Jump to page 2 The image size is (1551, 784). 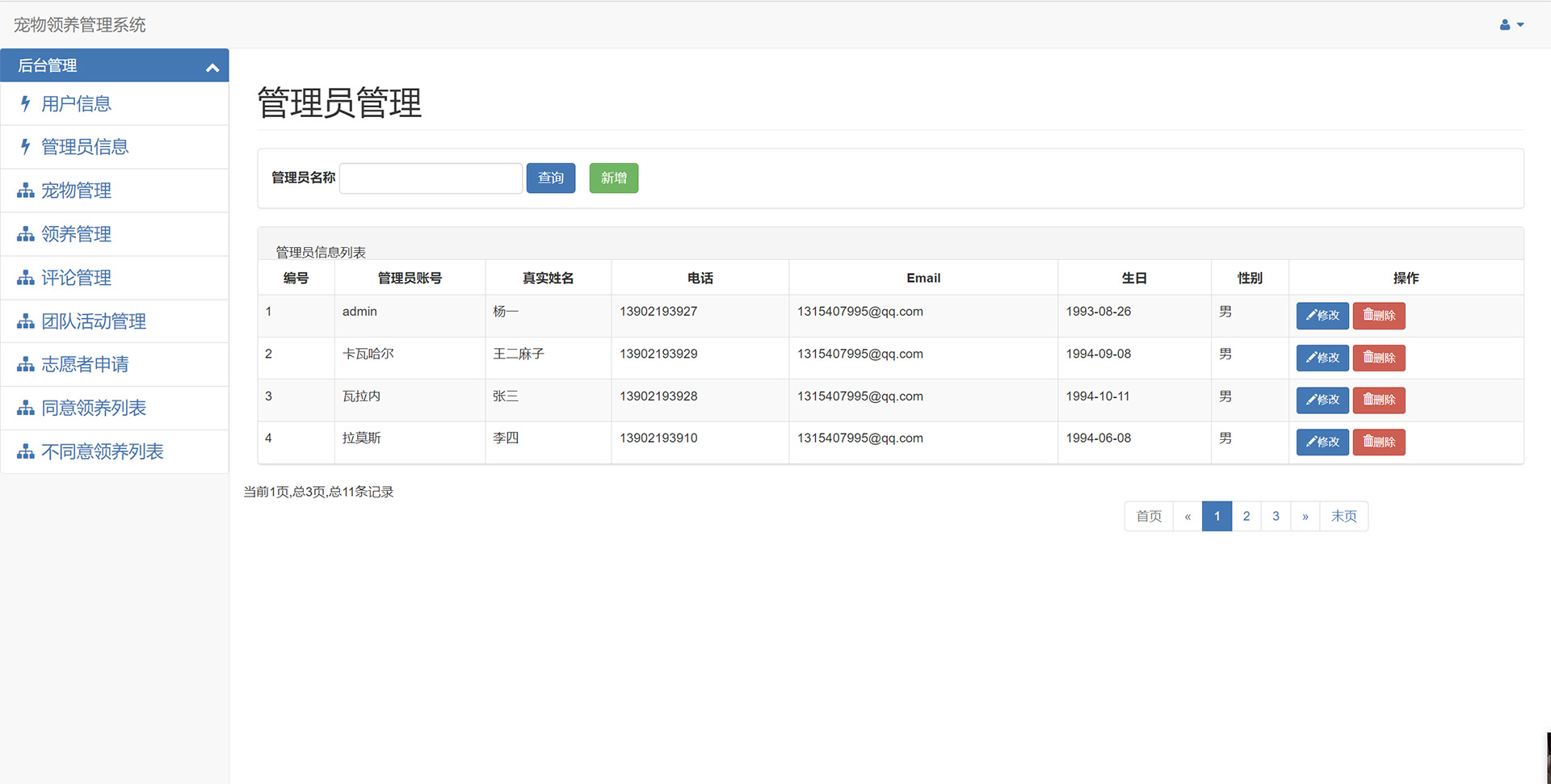pos(1246,516)
